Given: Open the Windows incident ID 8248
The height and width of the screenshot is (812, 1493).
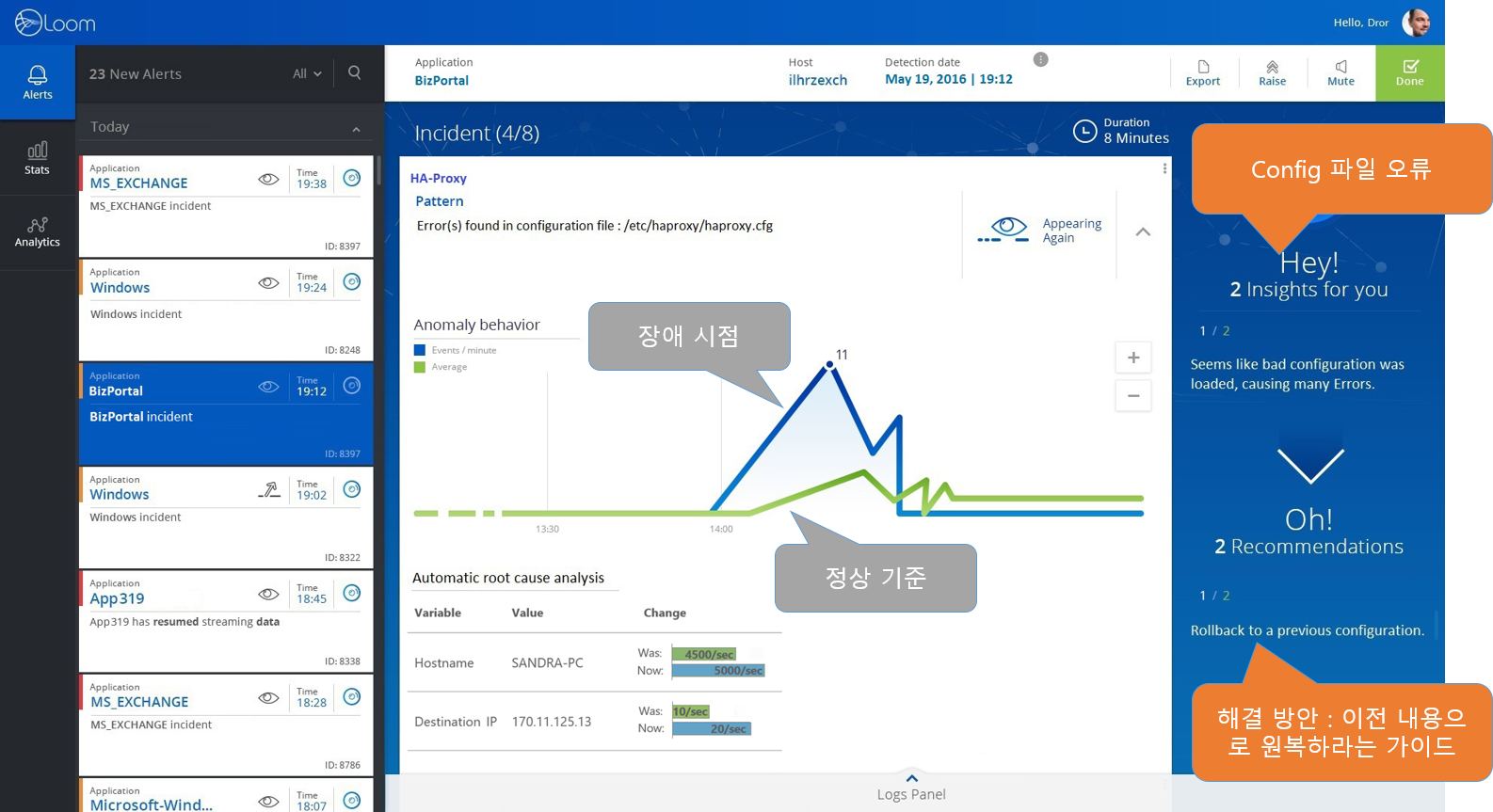Looking at the screenshot, I should (x=226, y=310).
